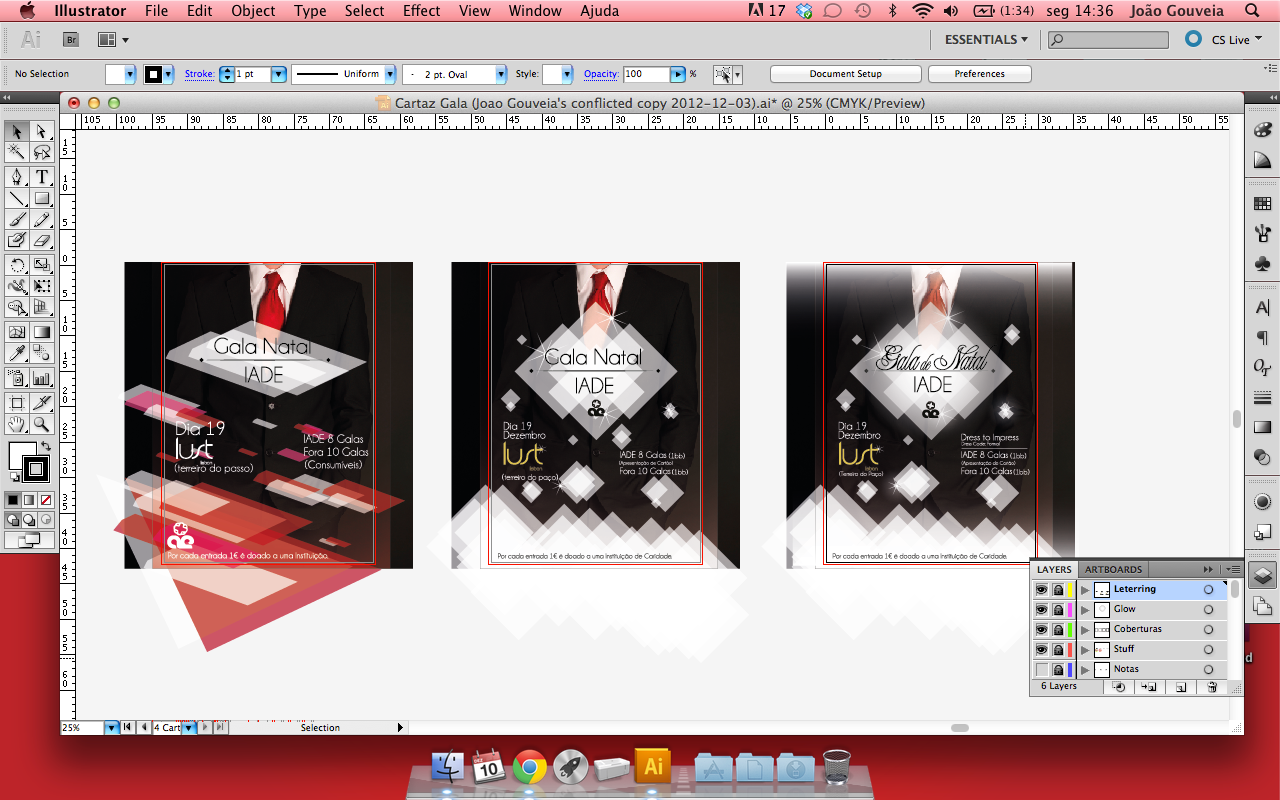The image size is (1280, 800).
Task: Open the Object menu
Action: pos(253,11)
